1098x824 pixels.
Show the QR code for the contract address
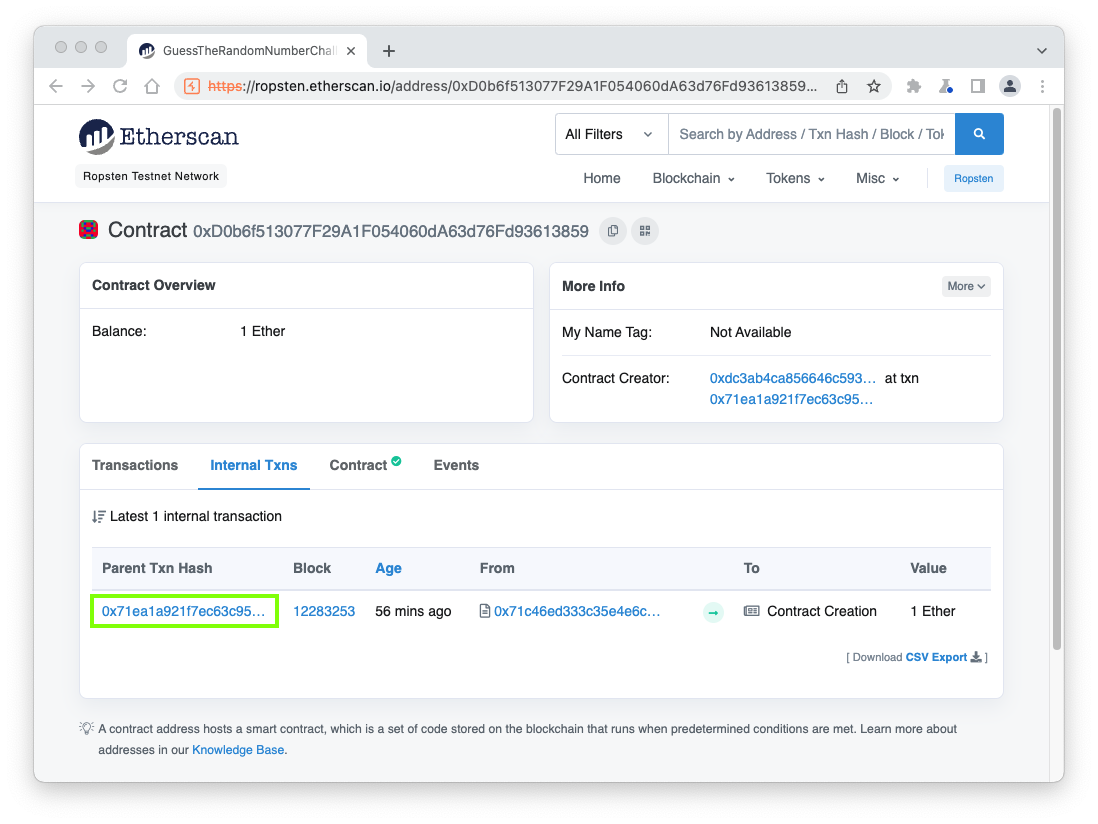[645, 231]
